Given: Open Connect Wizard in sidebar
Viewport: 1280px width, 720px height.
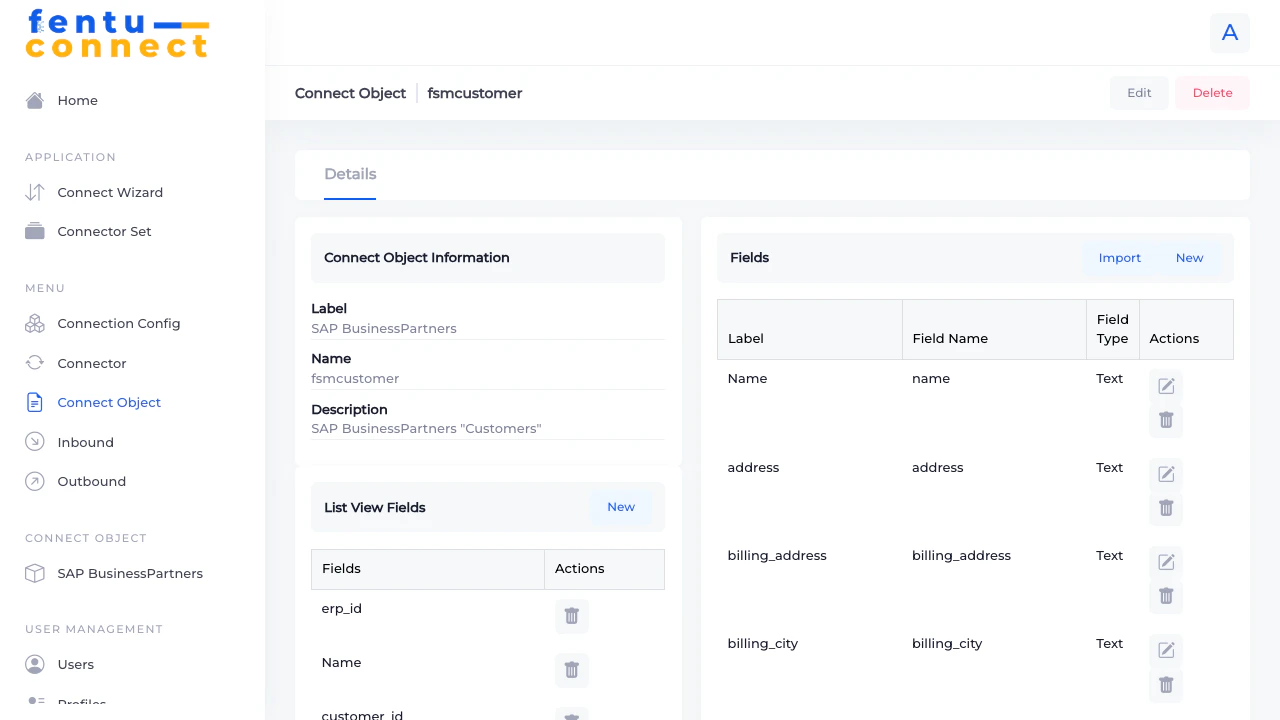Looking at the screenshot, I should (x=110, y=192).
